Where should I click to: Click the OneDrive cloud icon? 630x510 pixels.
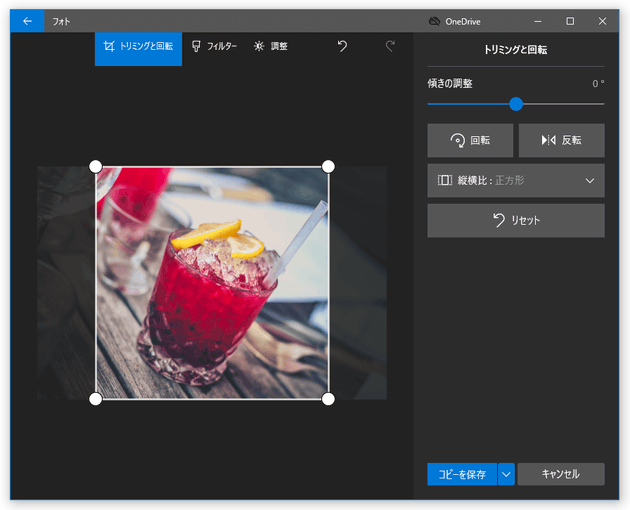(434, 21)
